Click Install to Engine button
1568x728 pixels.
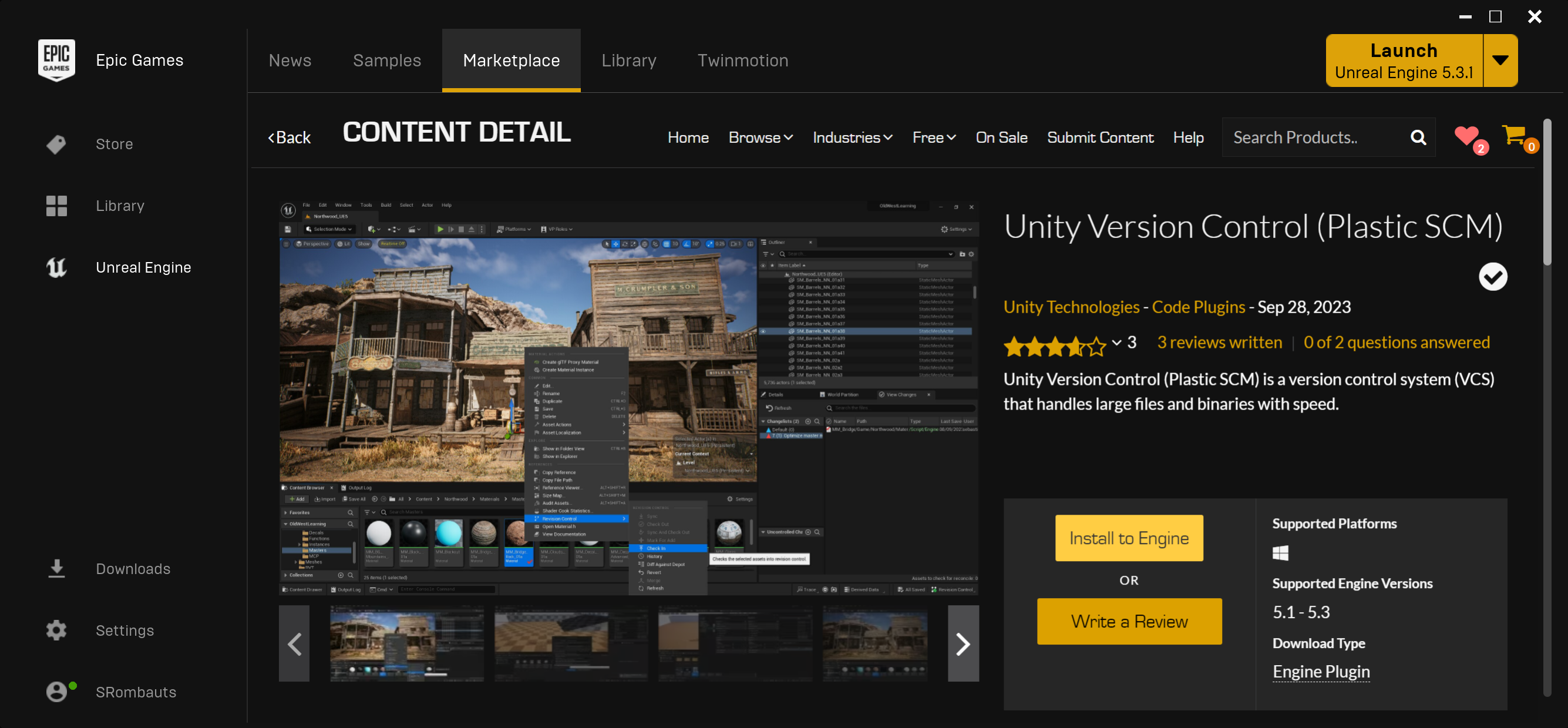coord(1129,538)
